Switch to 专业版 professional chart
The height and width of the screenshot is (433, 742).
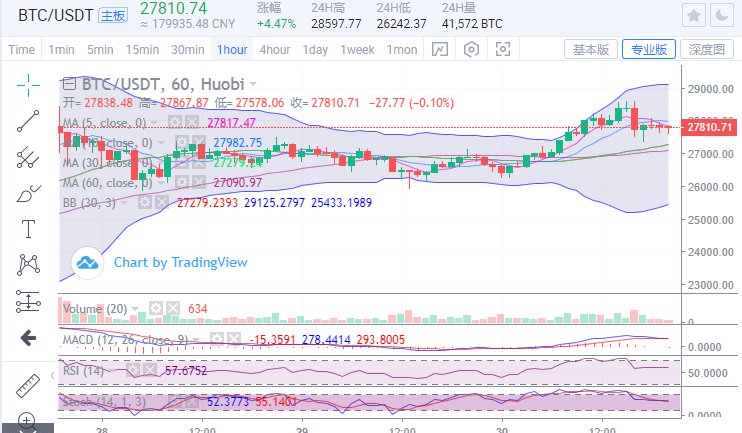(649, 49)
